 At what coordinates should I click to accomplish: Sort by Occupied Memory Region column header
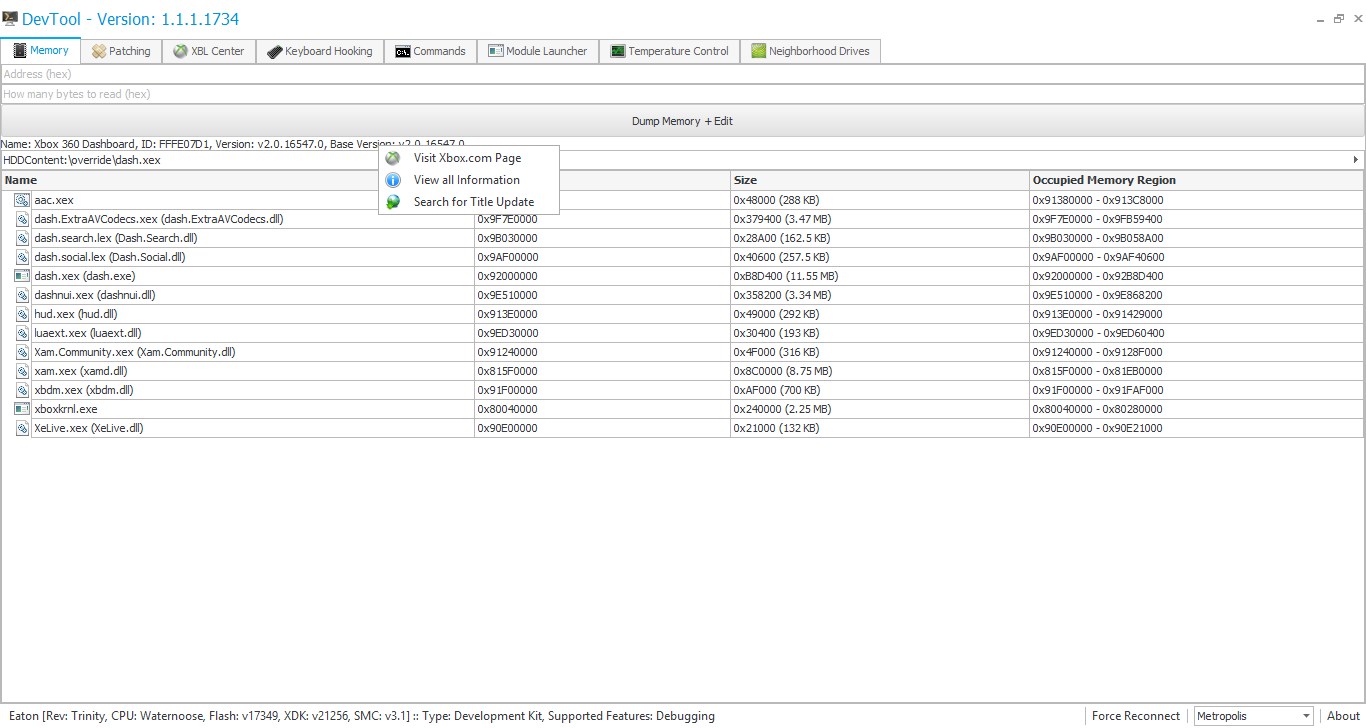(1196, 180)
